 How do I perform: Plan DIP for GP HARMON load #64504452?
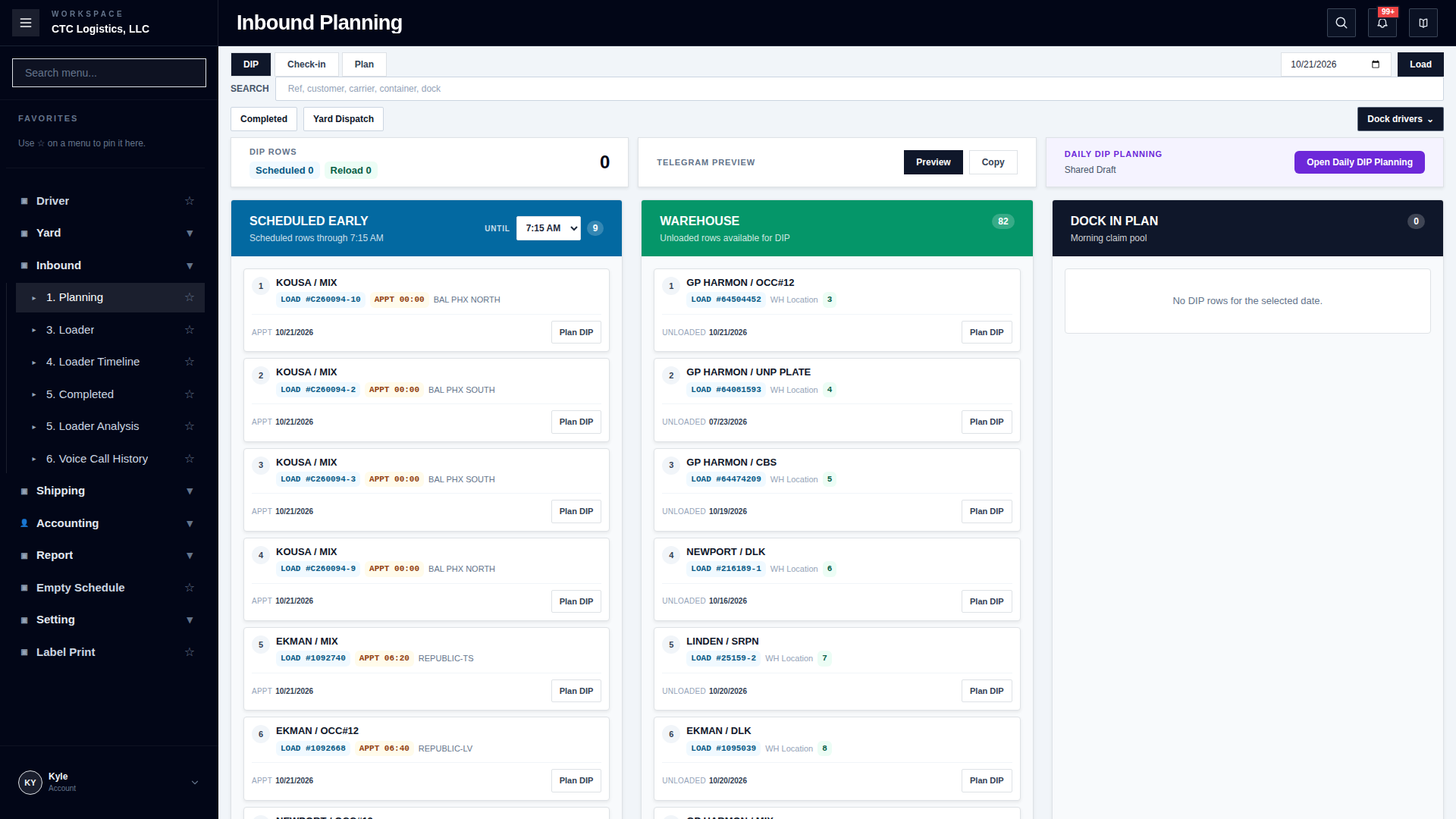(987, 332)
